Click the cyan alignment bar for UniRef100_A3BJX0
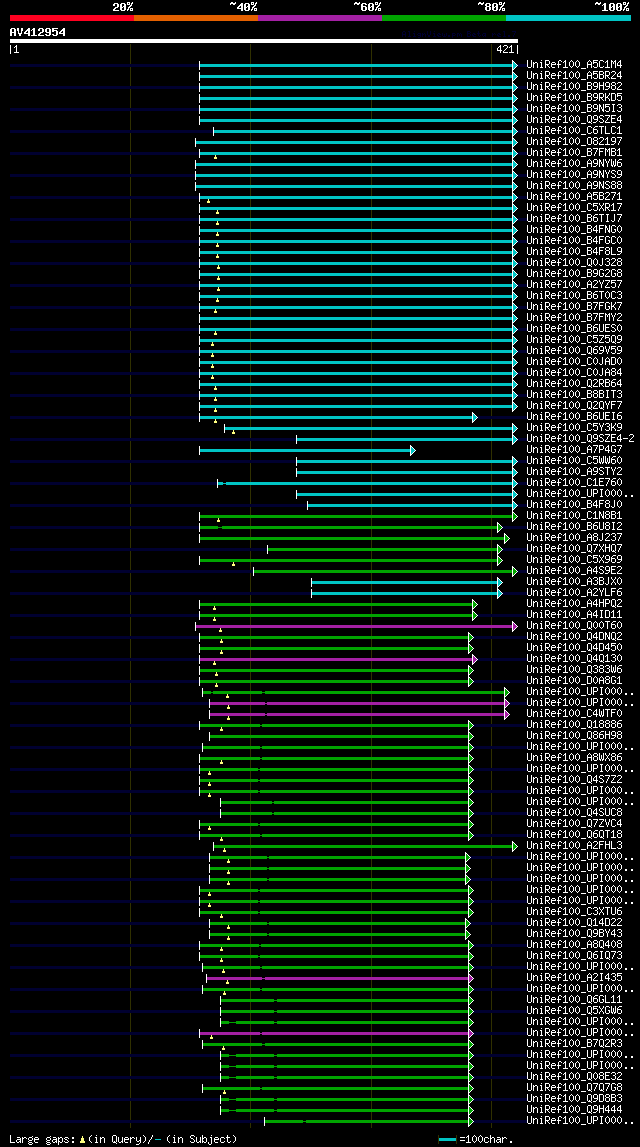This screenshot has height=1147, width=640. pos(407,582)
